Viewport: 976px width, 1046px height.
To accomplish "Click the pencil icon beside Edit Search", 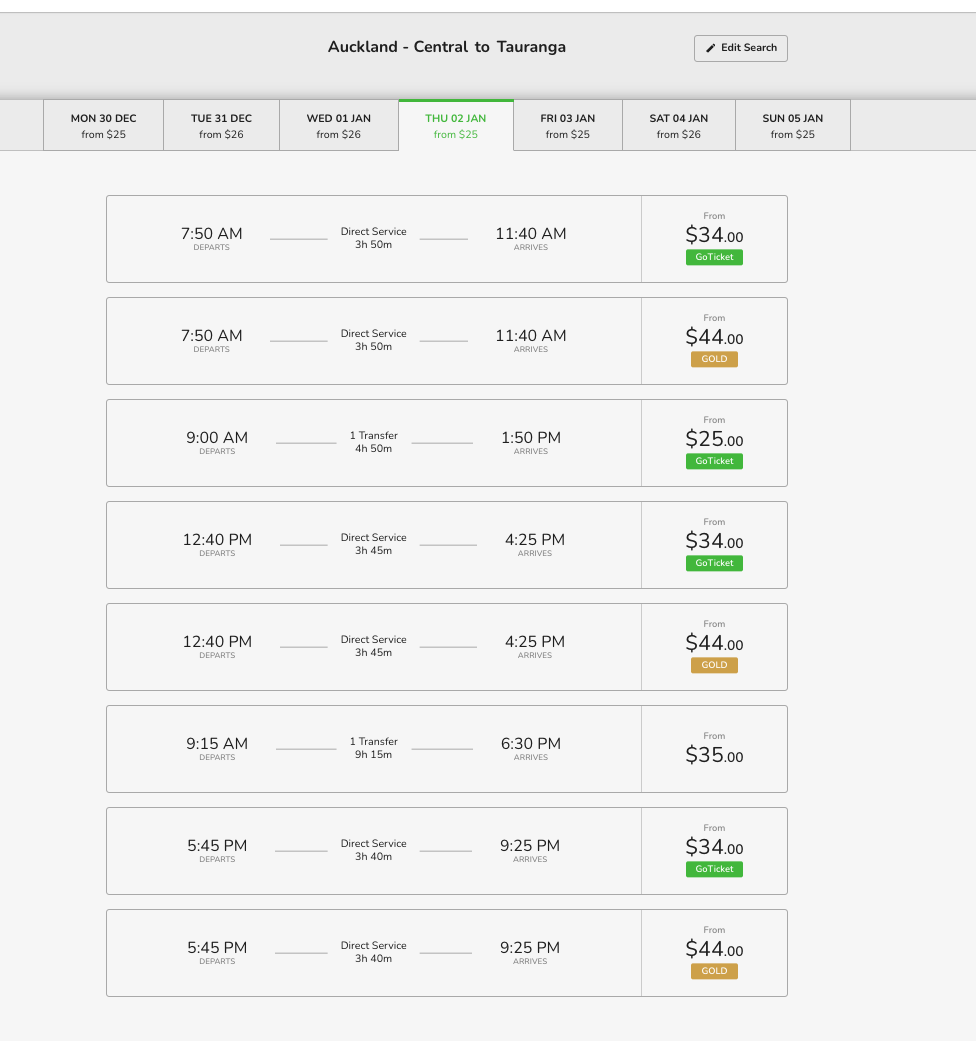I will [x=711, y=48].
